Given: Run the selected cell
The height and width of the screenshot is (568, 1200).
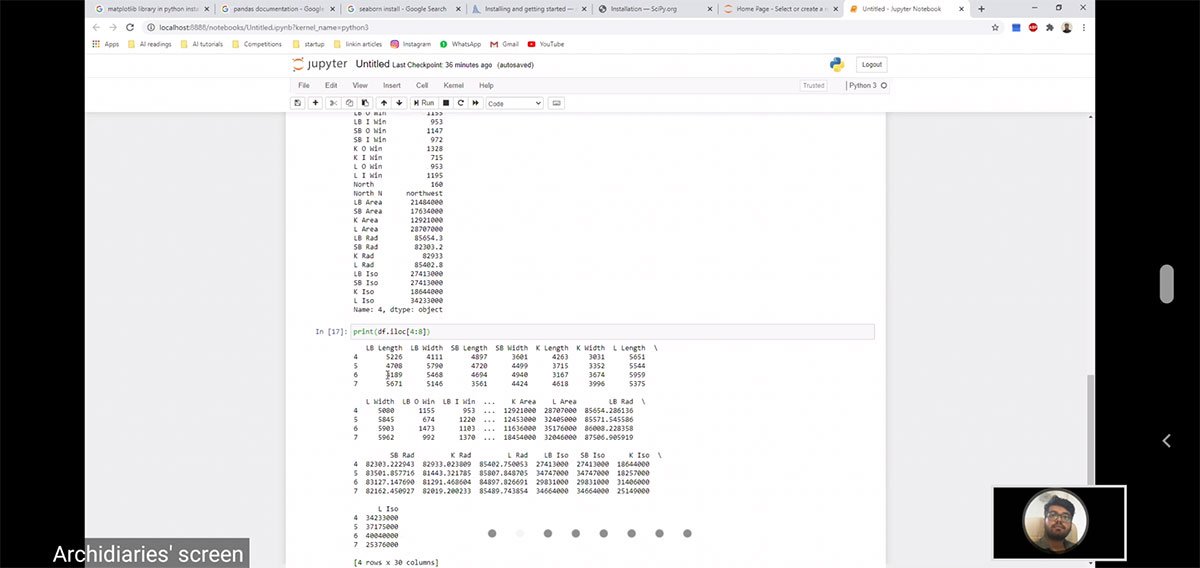Looking at the screenshot, I should point(423,103).
